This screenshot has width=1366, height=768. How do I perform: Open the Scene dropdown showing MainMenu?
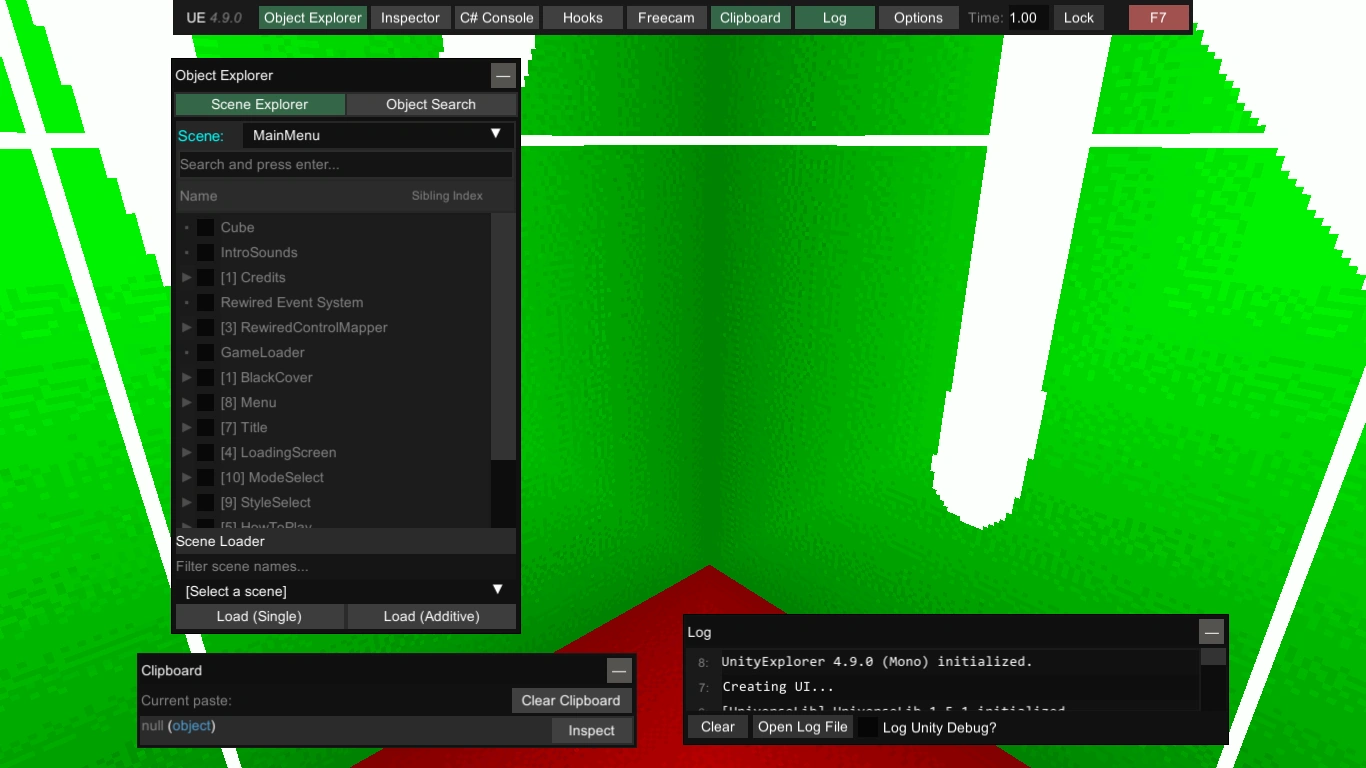(x=378, y=135)
